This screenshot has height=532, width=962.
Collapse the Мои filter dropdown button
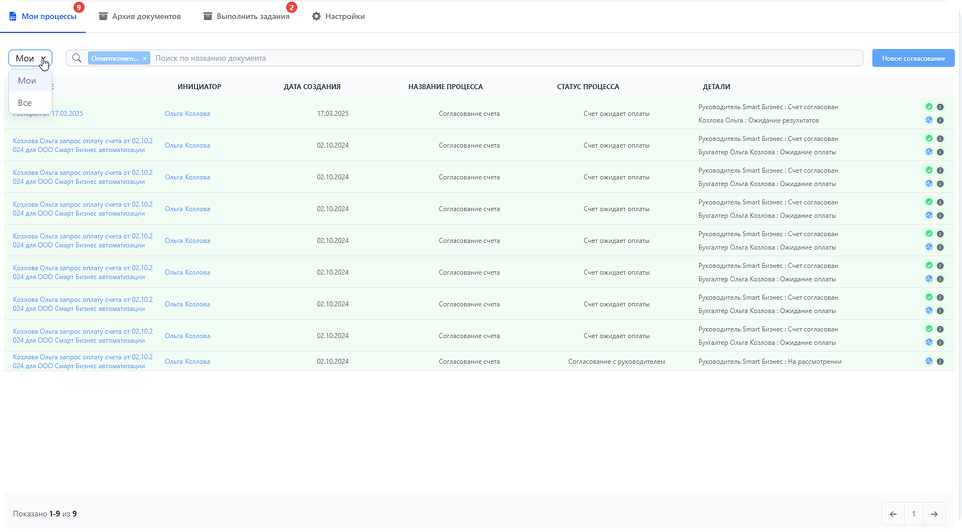point(30,59)
